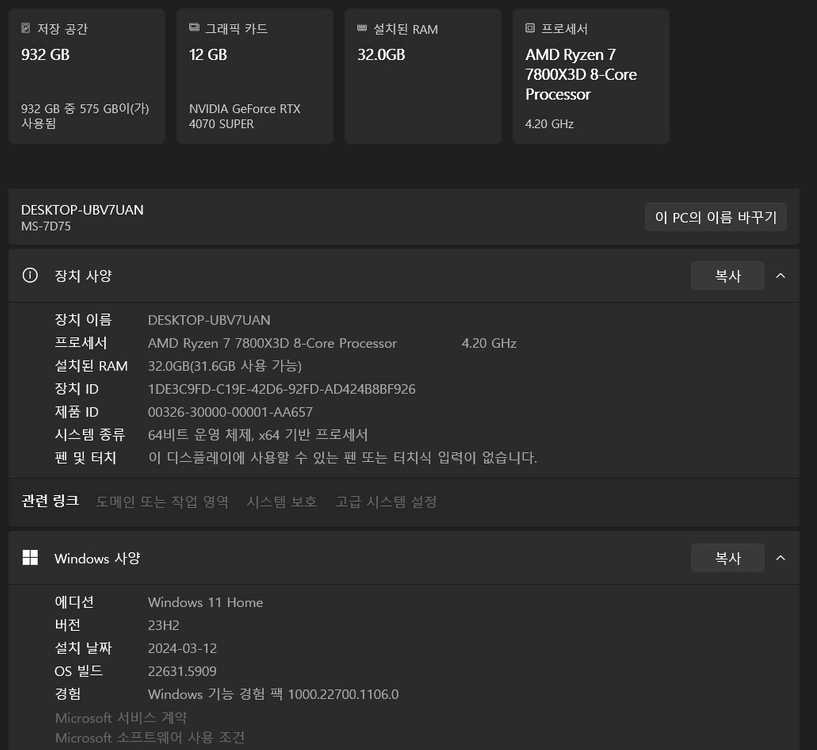Click the Windows logo icon next to Windows 사양
The width and height of the screenshot is (817, 750).
pos(30,558)
